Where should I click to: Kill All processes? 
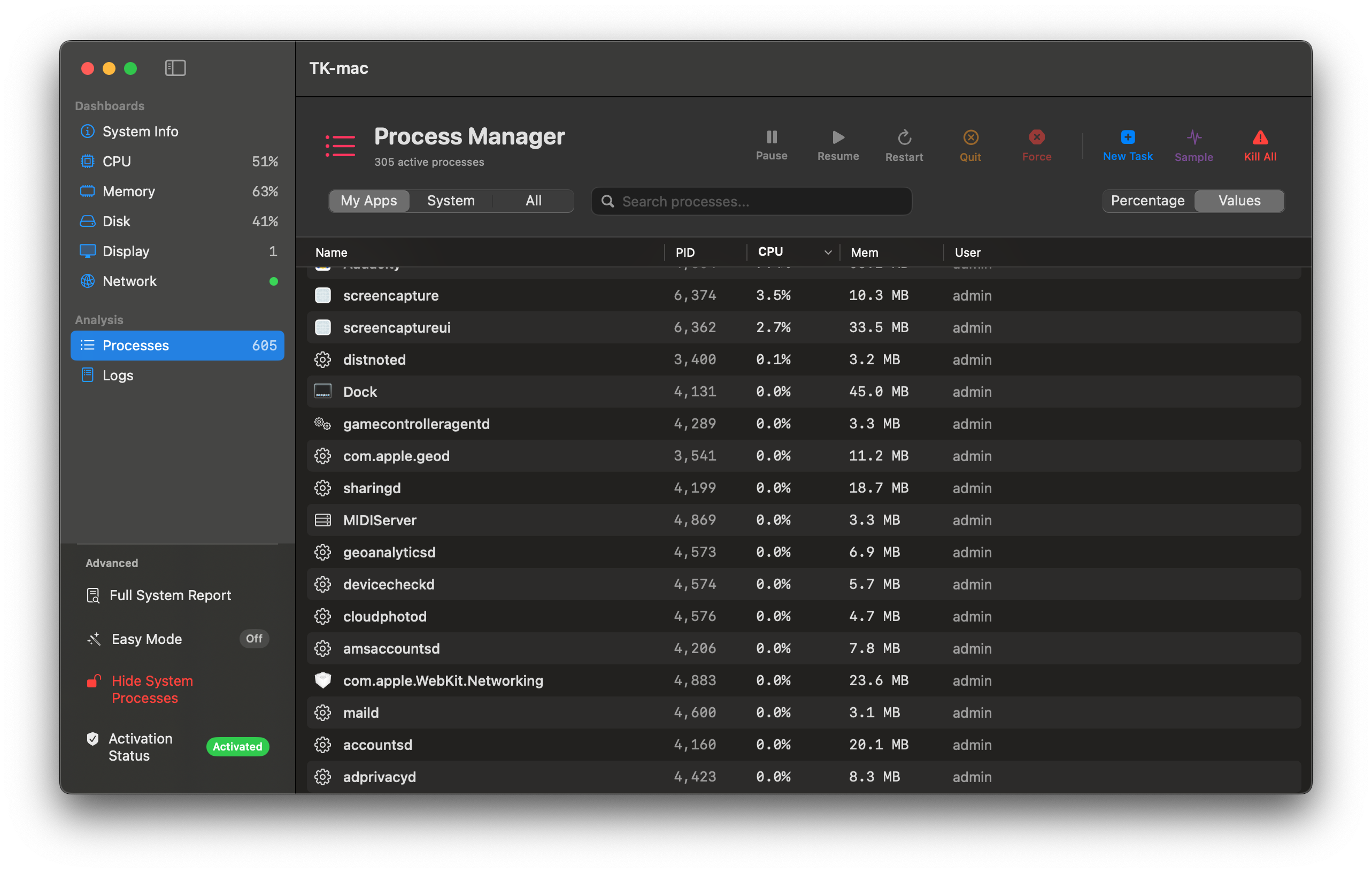[x=1259, y=144]
